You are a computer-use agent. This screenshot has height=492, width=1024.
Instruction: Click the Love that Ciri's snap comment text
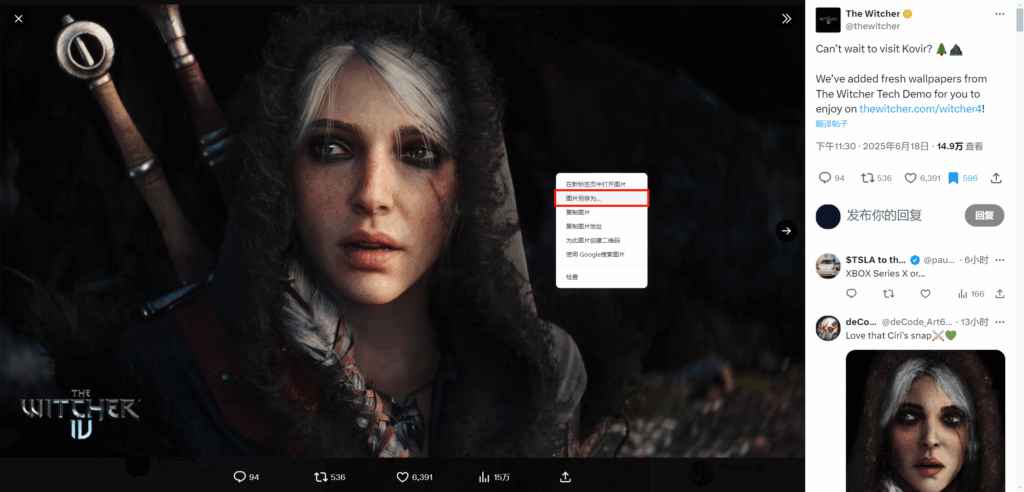click(901, 336)
